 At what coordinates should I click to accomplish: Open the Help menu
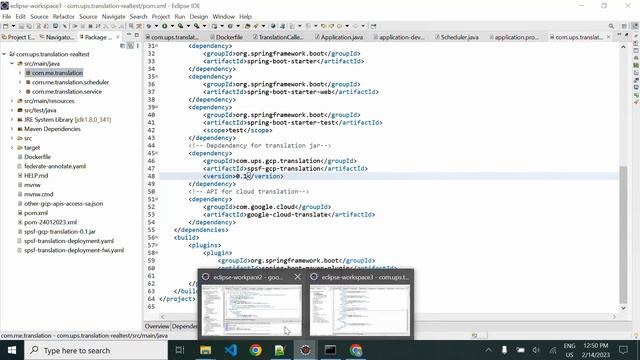(x=245, y=17)
